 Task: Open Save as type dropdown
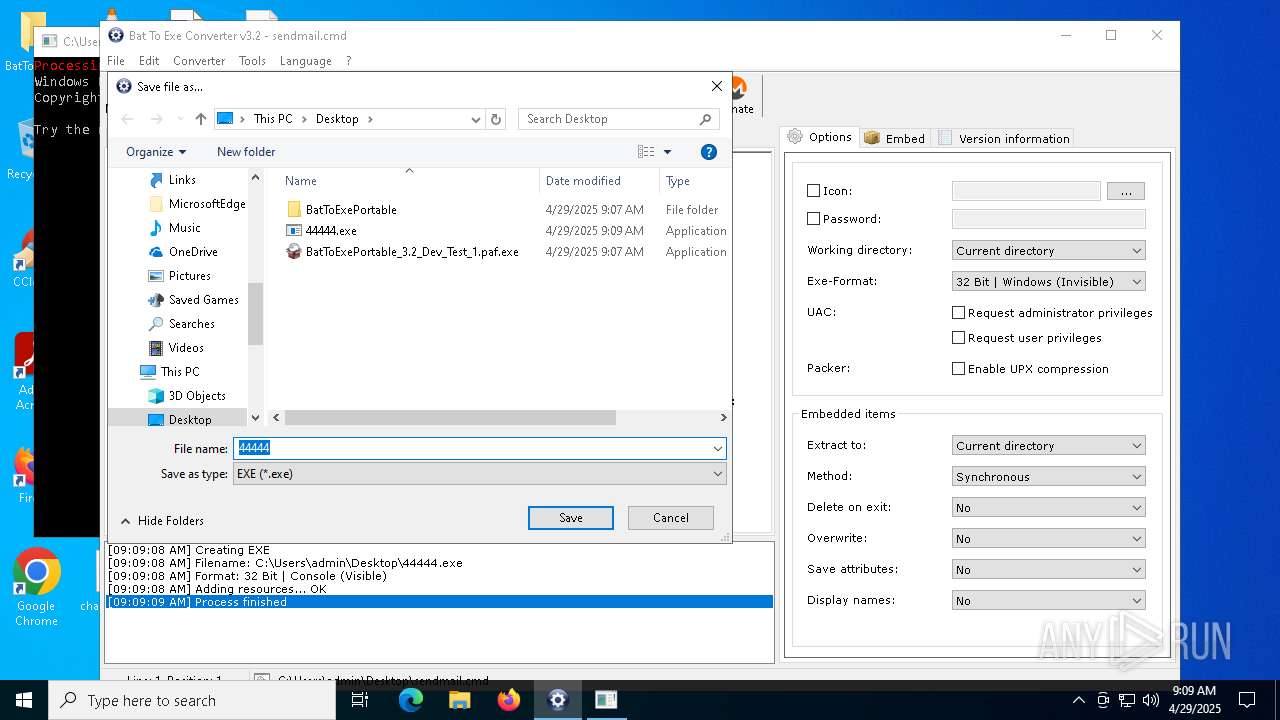click(480, 474)
